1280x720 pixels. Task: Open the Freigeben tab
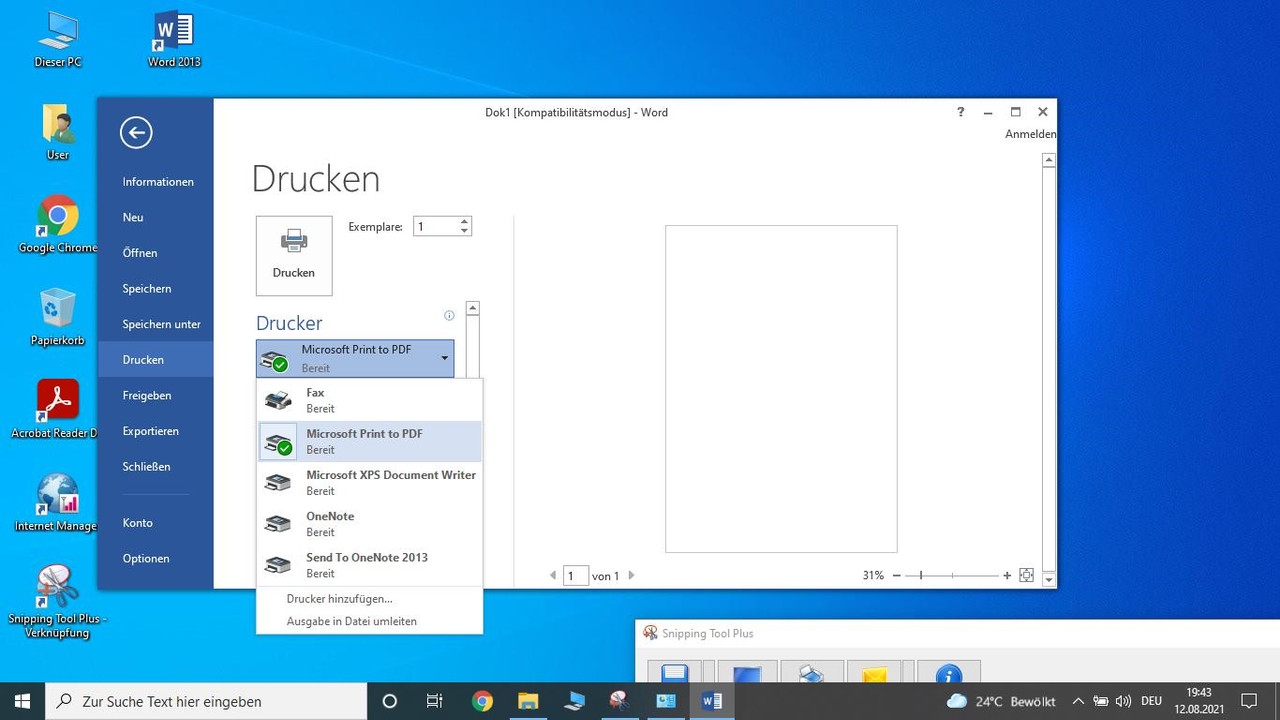(147, 396)
